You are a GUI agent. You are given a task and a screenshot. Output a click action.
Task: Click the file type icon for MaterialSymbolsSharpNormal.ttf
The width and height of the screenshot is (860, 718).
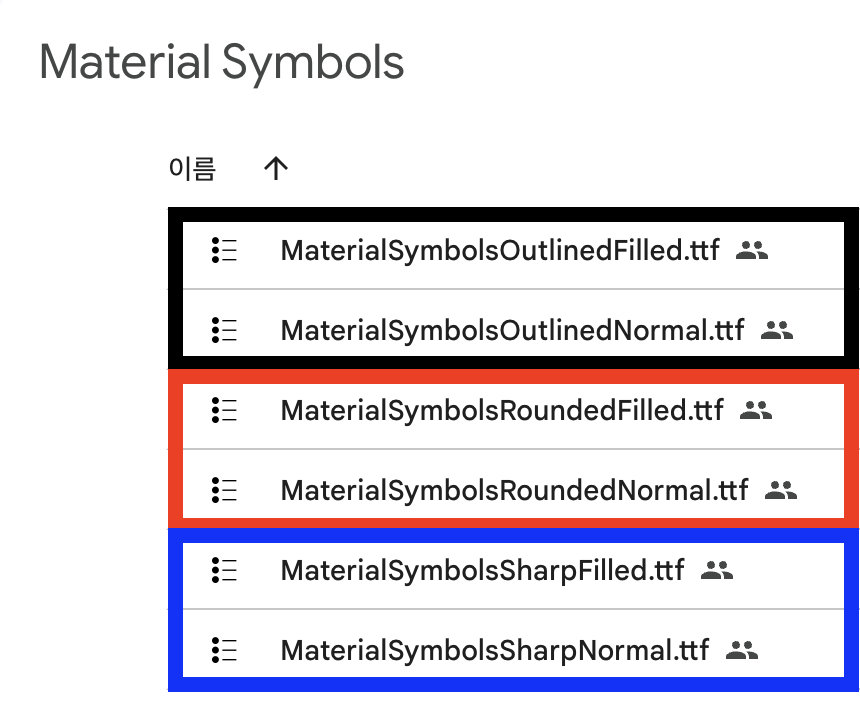click(225, 650)
